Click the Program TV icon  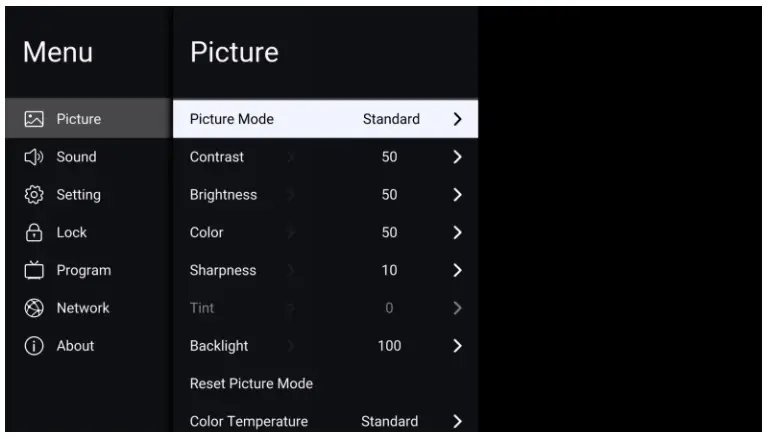point(32,270)
